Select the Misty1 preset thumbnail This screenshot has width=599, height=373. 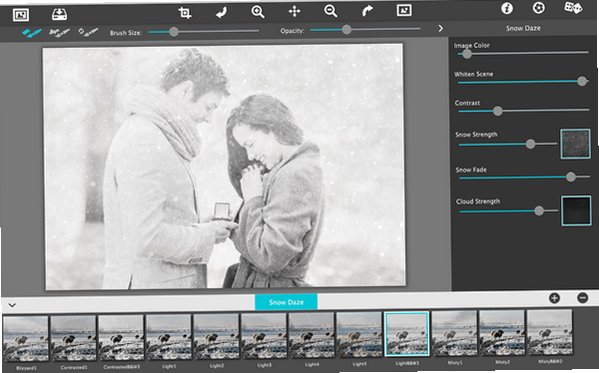454,333
